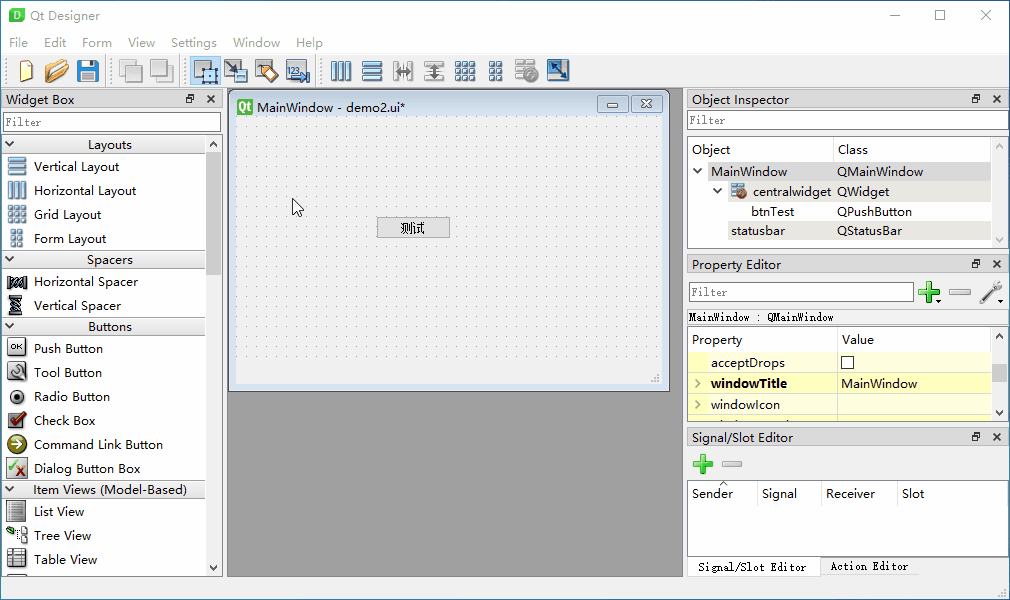
Task: Toggle the acceptDrops checkbox
Action: point(848,363)
